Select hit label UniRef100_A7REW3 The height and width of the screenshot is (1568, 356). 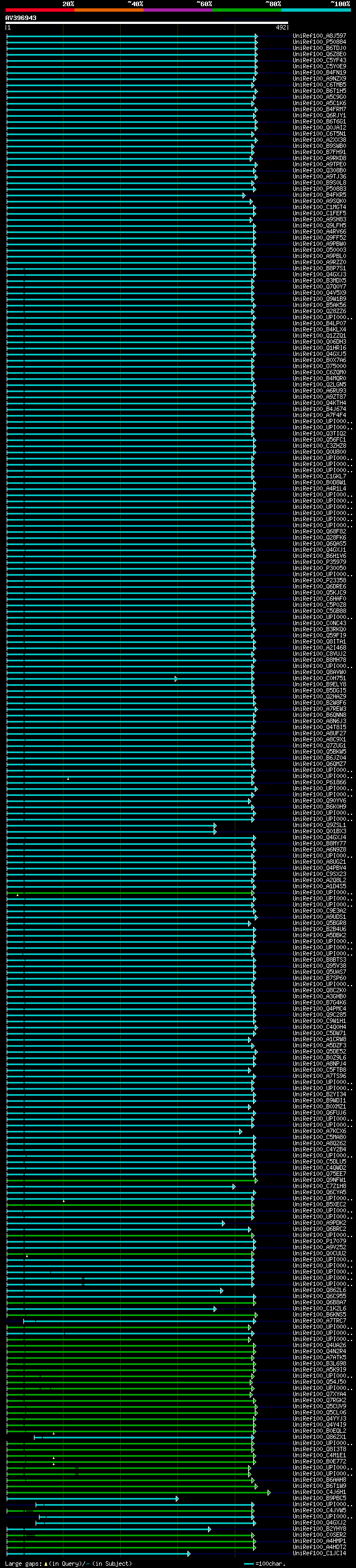pos(319,709)
